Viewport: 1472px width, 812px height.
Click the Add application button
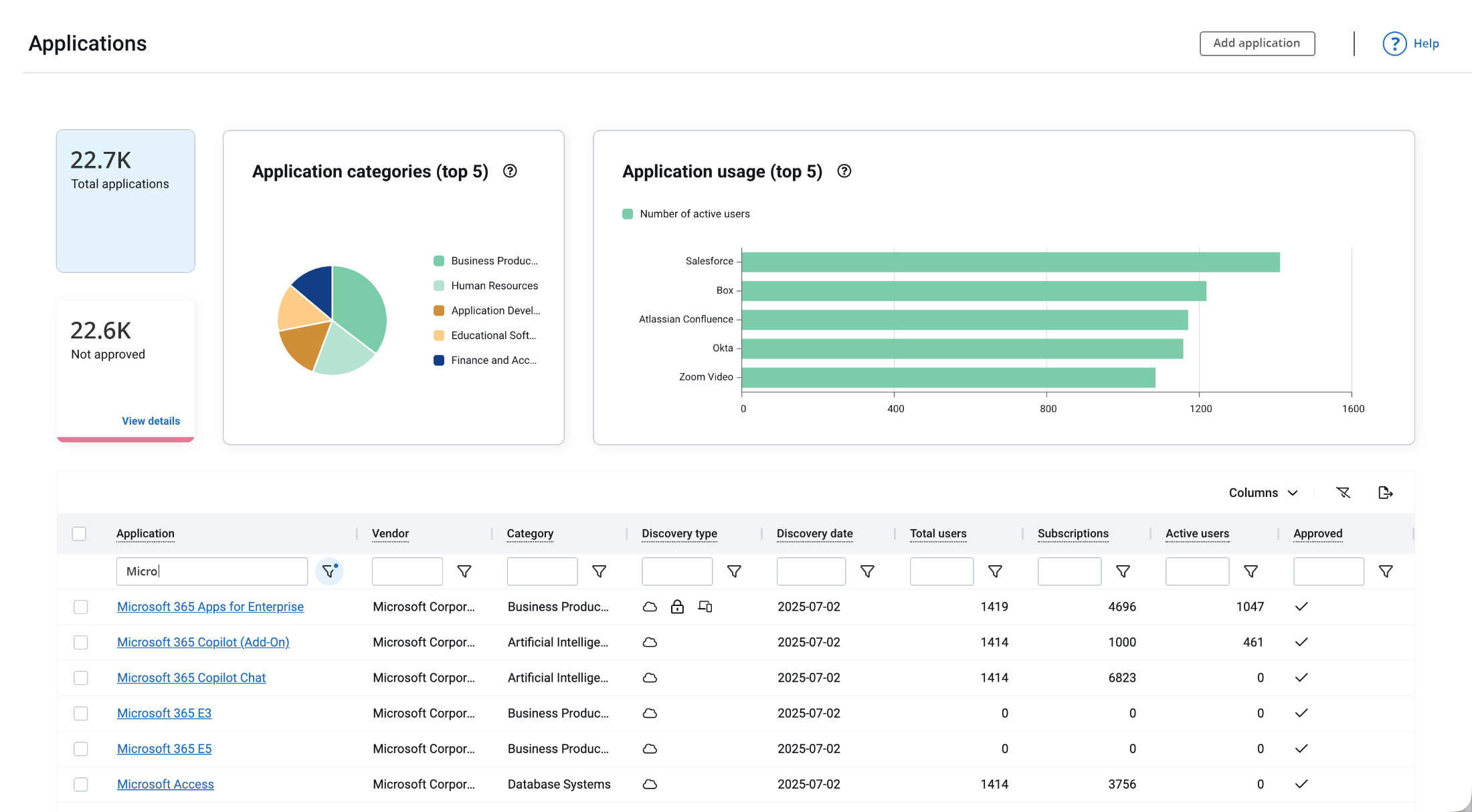coord(1257,43)
